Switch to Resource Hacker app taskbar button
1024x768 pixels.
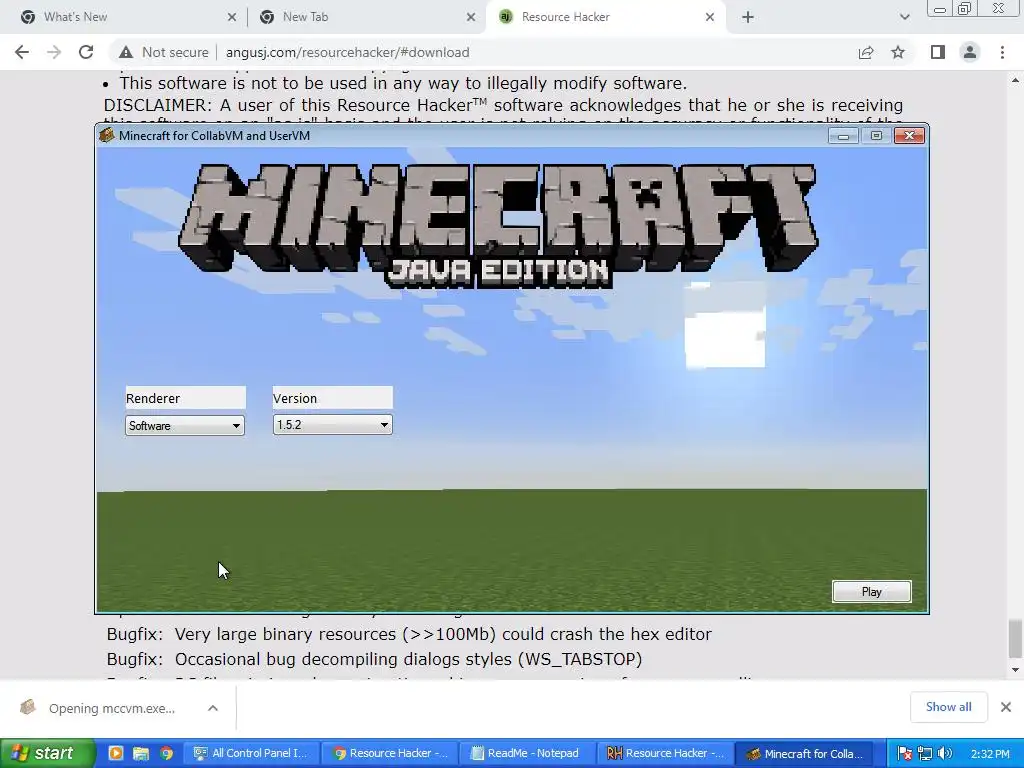point(666,753)
